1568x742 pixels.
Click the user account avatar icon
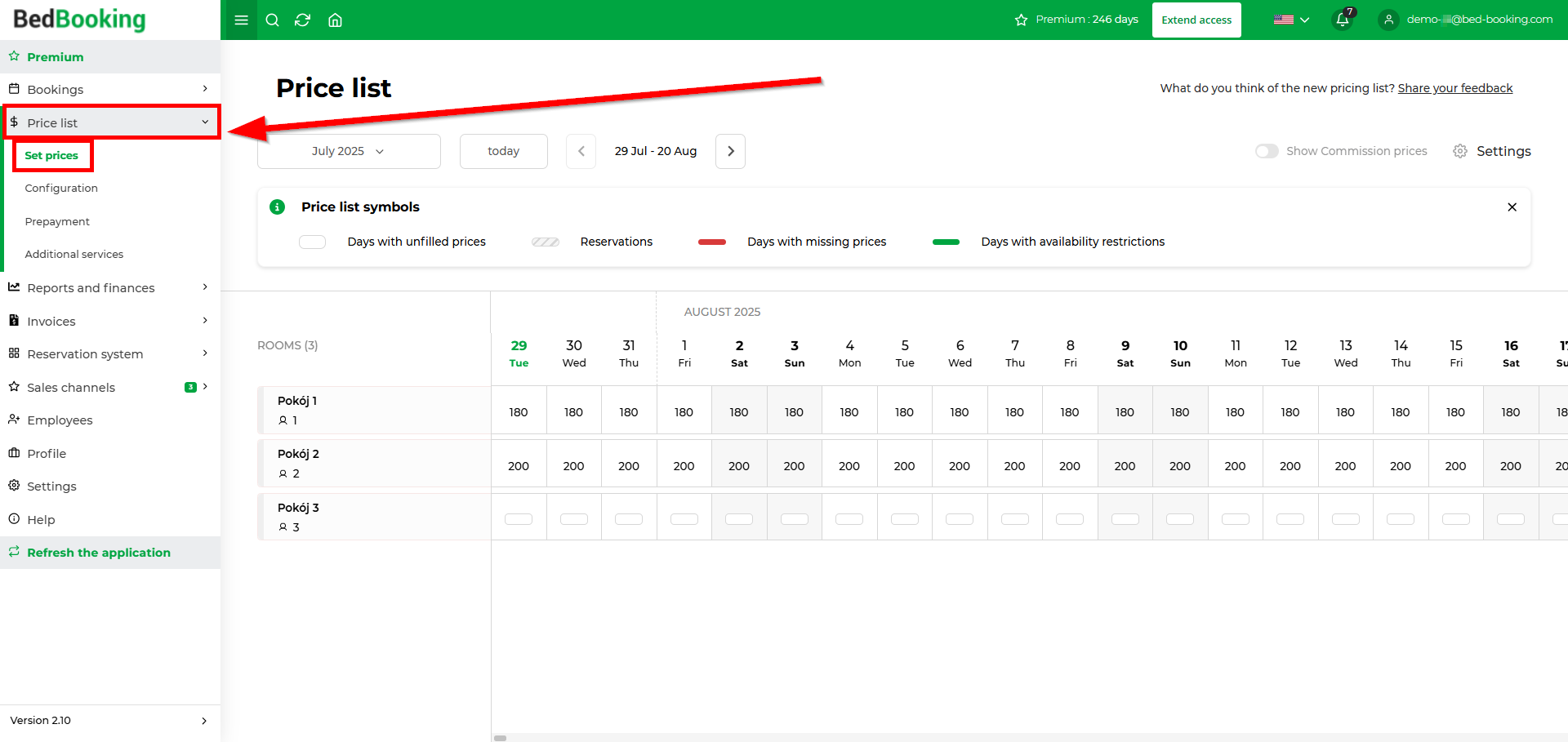point(1388,20)
